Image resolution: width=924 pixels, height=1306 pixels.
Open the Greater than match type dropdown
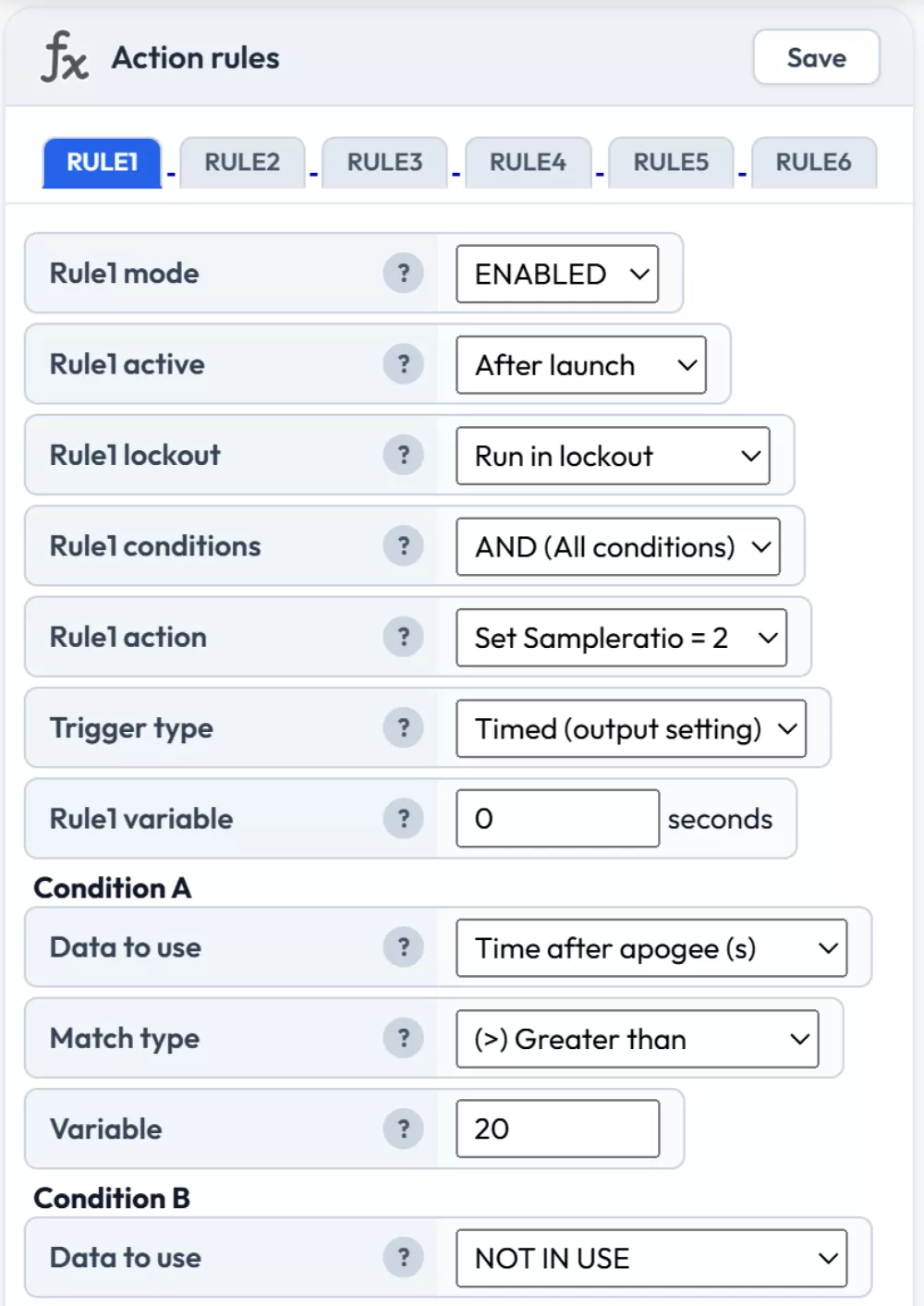[x=637, y=1039]
